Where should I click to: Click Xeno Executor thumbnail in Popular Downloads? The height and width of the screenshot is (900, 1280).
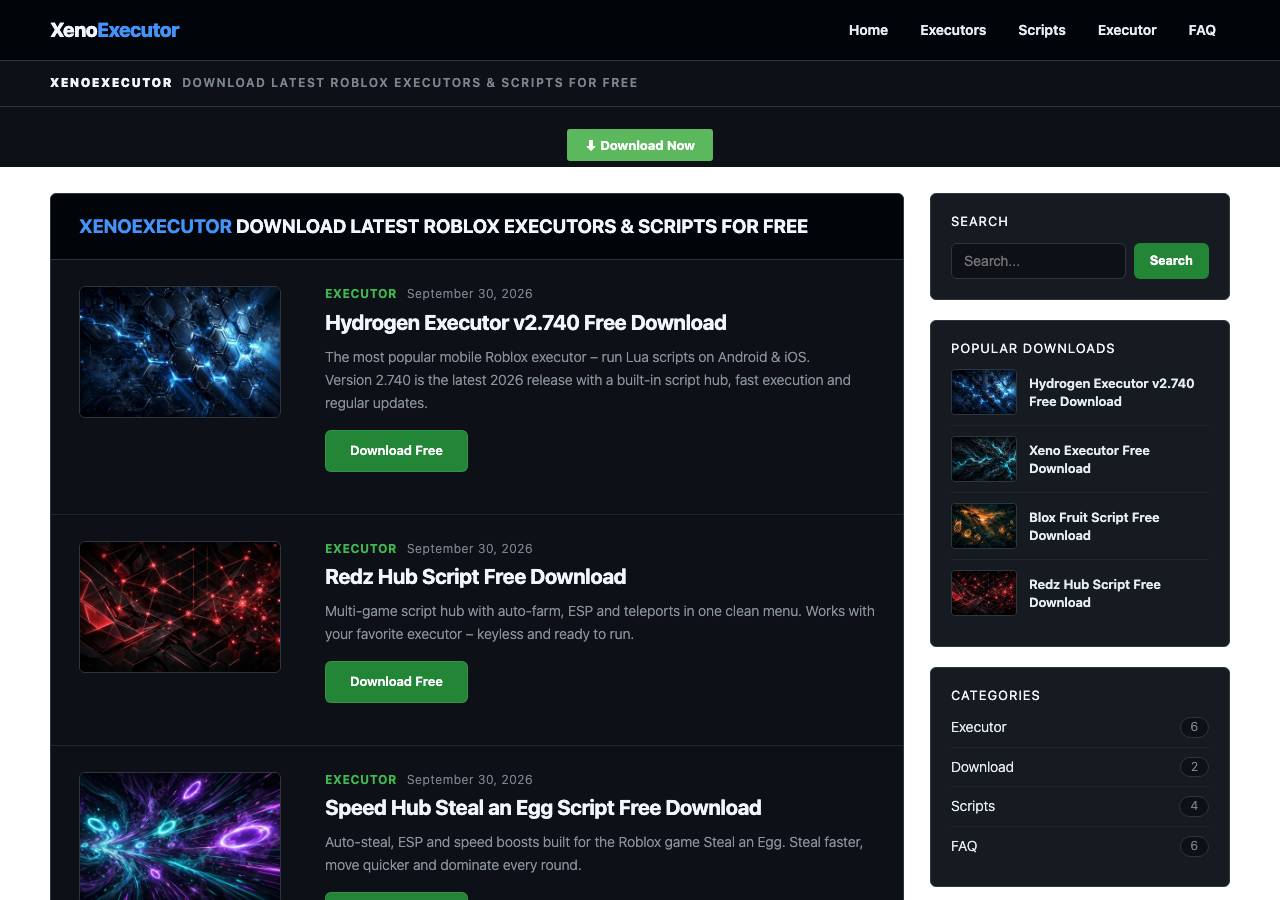(x=984, y=459)
